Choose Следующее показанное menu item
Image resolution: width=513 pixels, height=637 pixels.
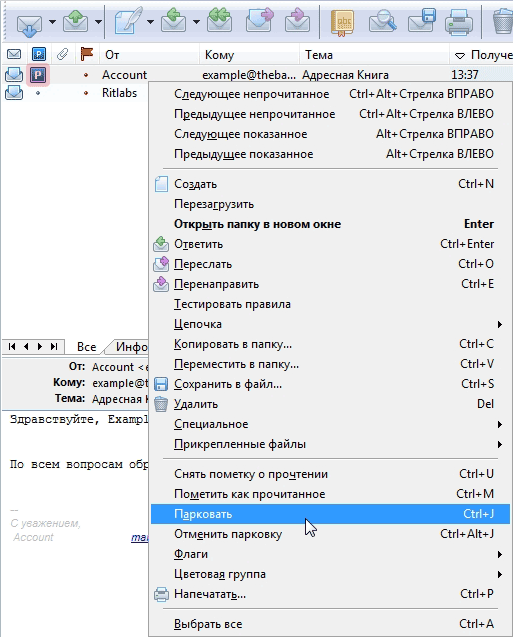(x=329, y=134)
